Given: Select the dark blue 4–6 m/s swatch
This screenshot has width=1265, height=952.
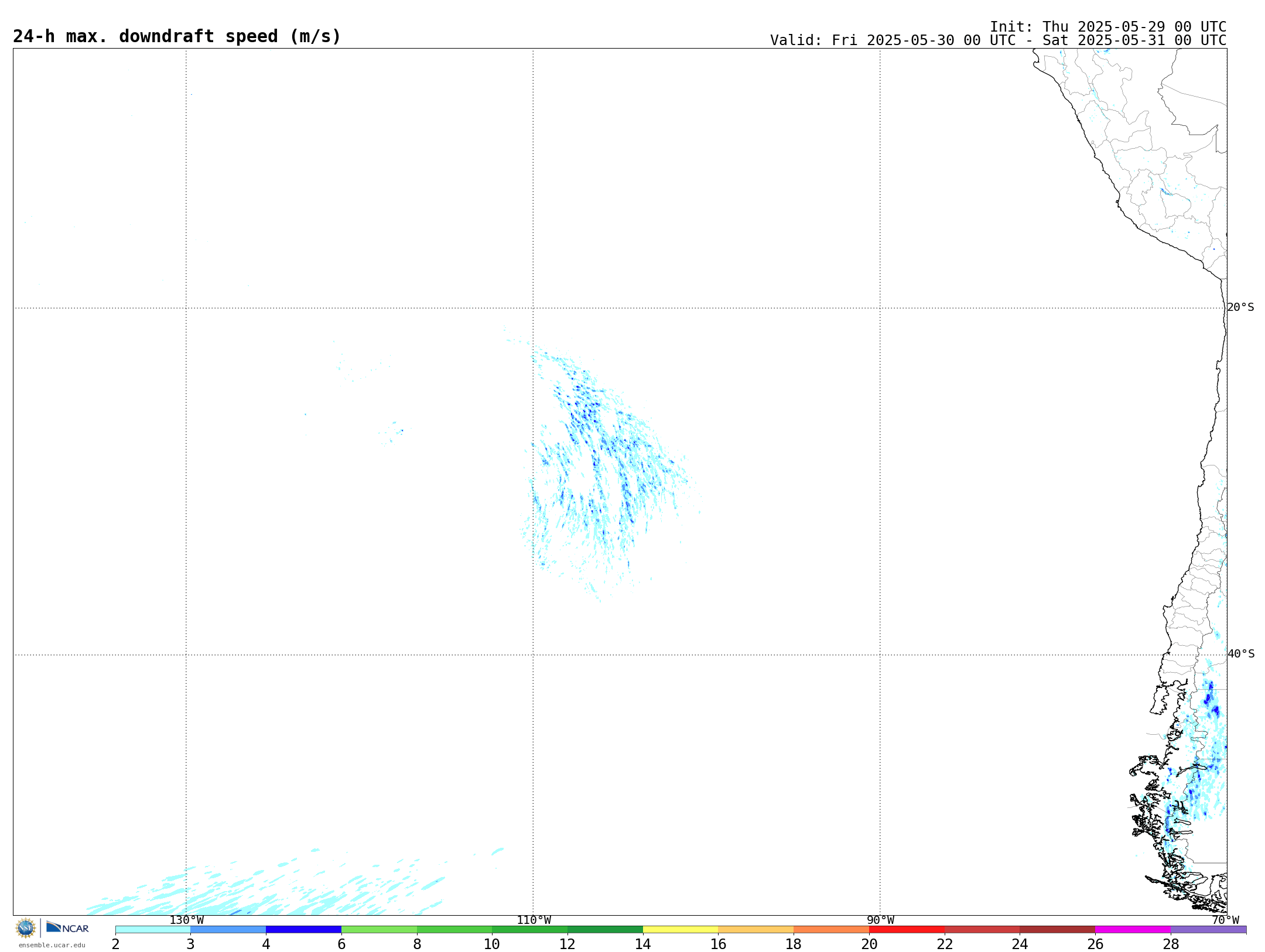Looking at the screenshot, I should (x=303, y=930).
